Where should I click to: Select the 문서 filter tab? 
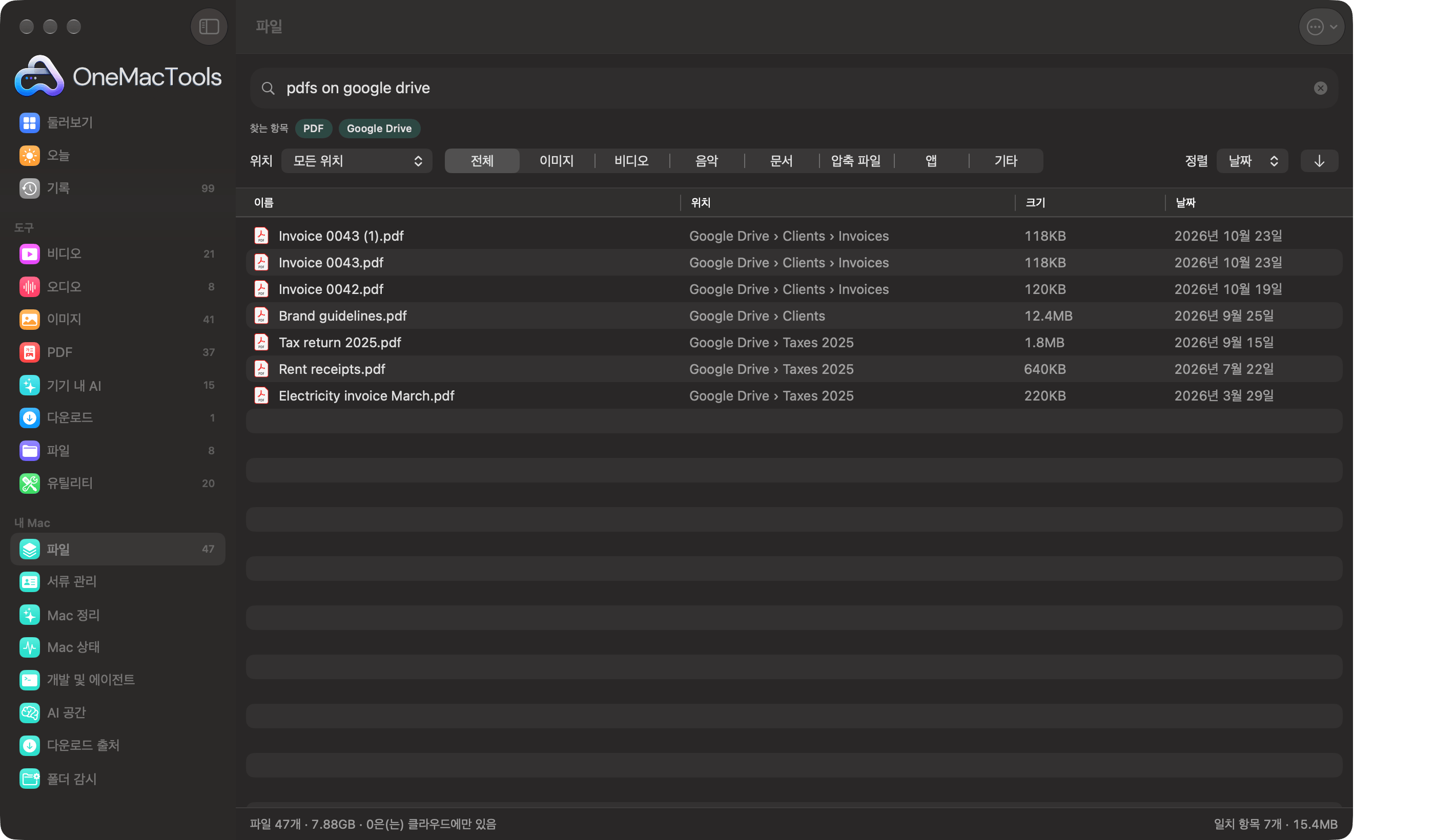click(x=781, y=161)
